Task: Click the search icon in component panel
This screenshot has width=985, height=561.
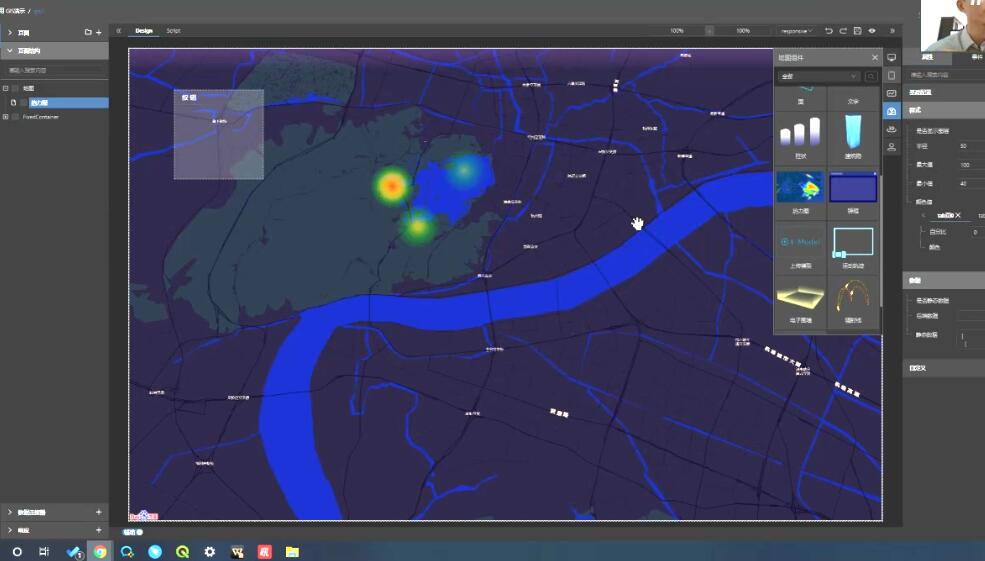Action: (871, 76)
